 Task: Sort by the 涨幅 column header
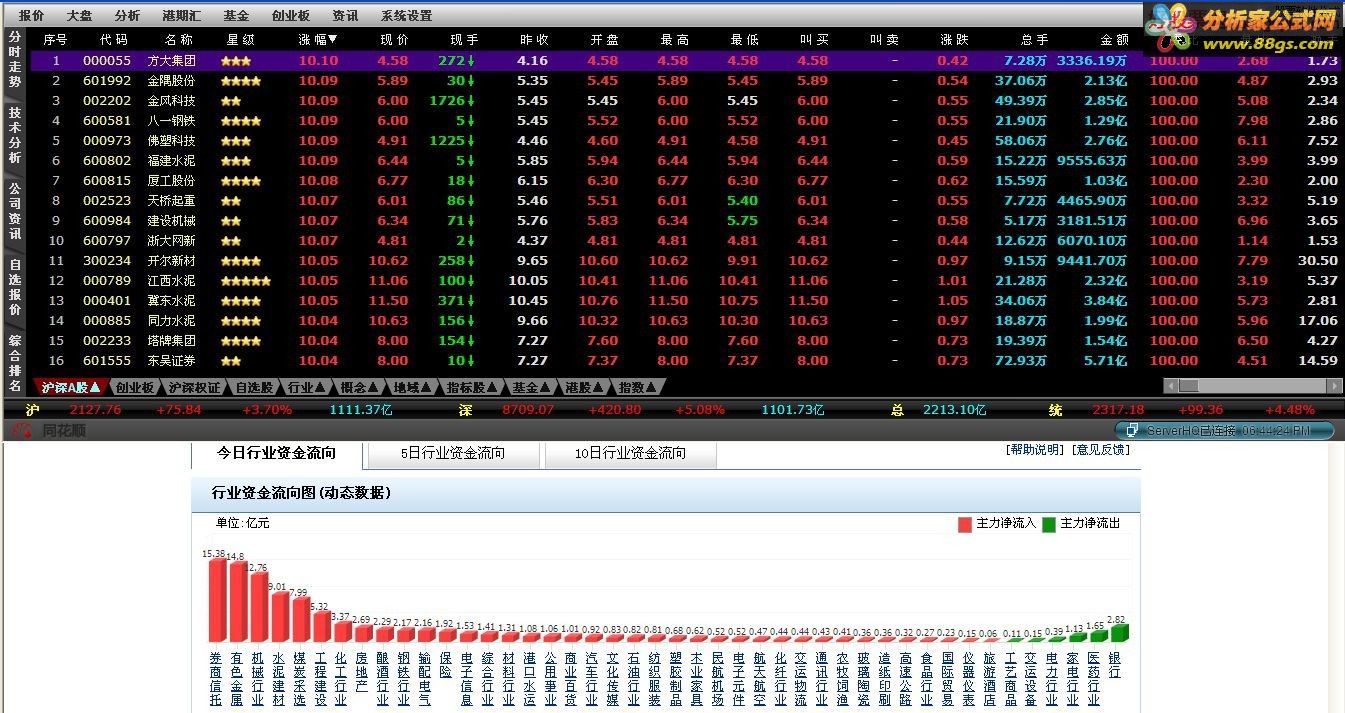318,40
